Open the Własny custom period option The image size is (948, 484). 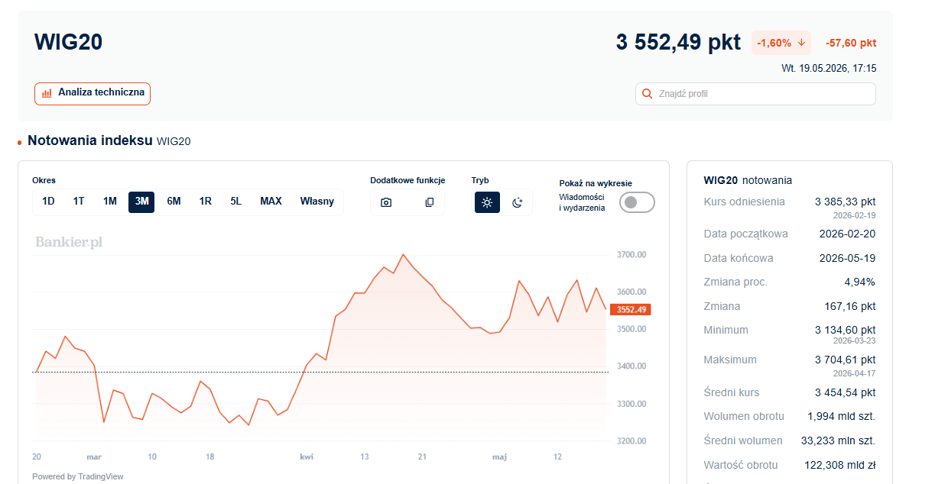pos(317,201)
